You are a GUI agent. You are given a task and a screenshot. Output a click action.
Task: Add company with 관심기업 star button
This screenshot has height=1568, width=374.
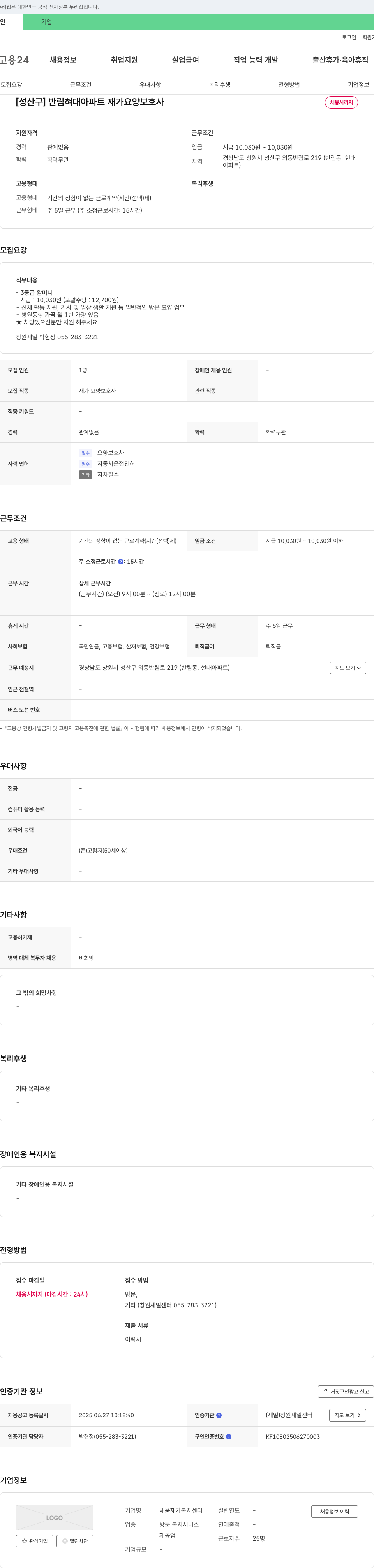35,1541
